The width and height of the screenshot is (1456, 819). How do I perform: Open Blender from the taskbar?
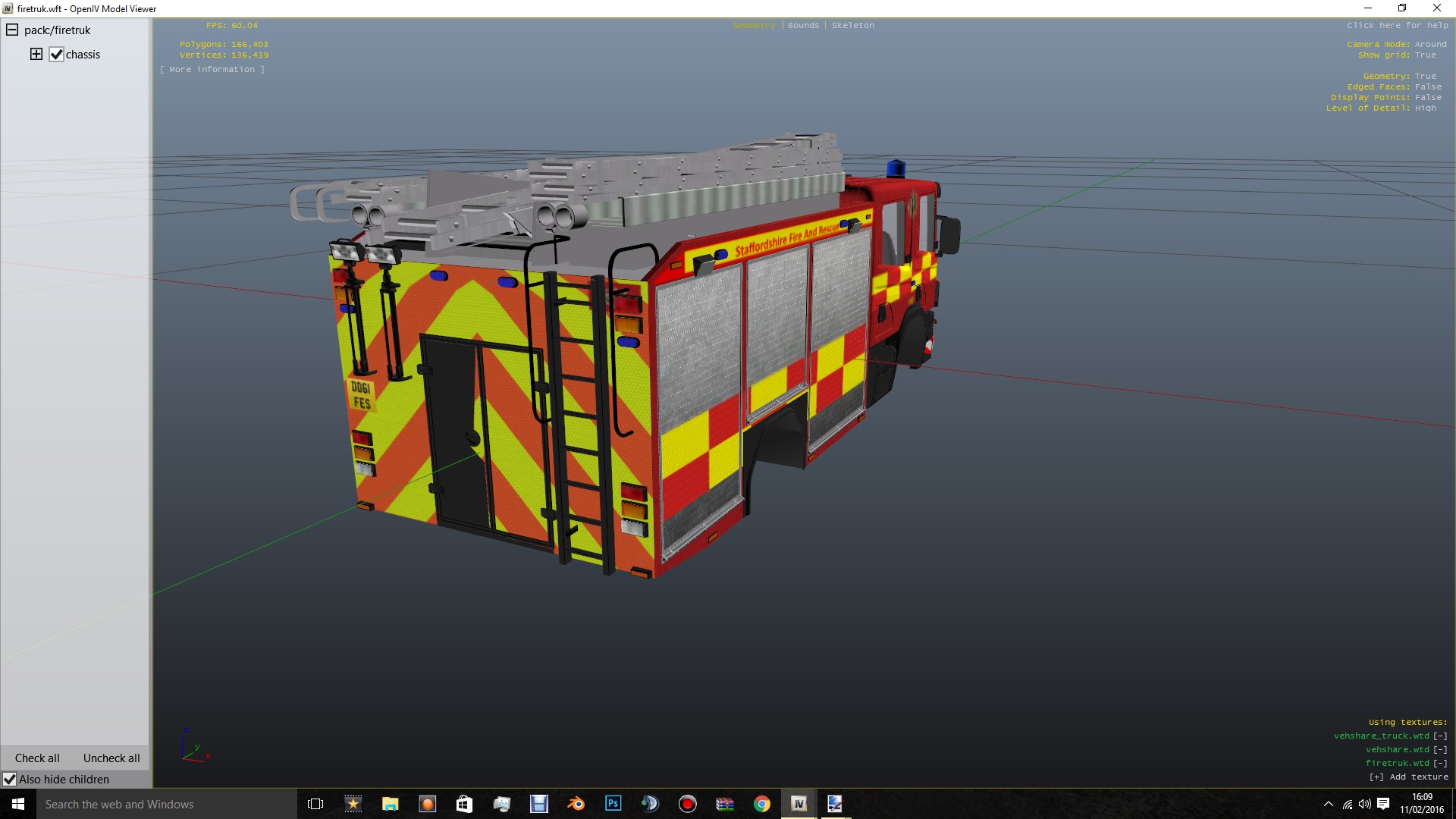tap(576, 804)
